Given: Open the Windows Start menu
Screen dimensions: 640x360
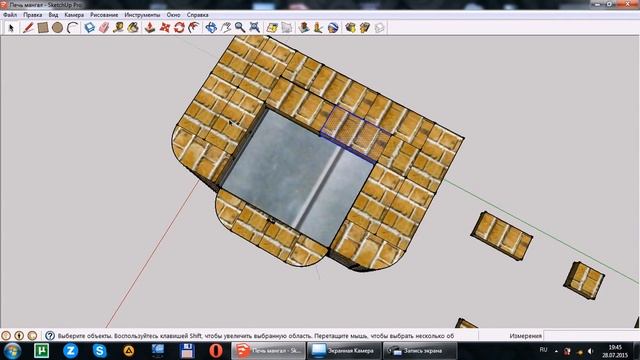Looking at the screenshot, I should coord(12,351).
